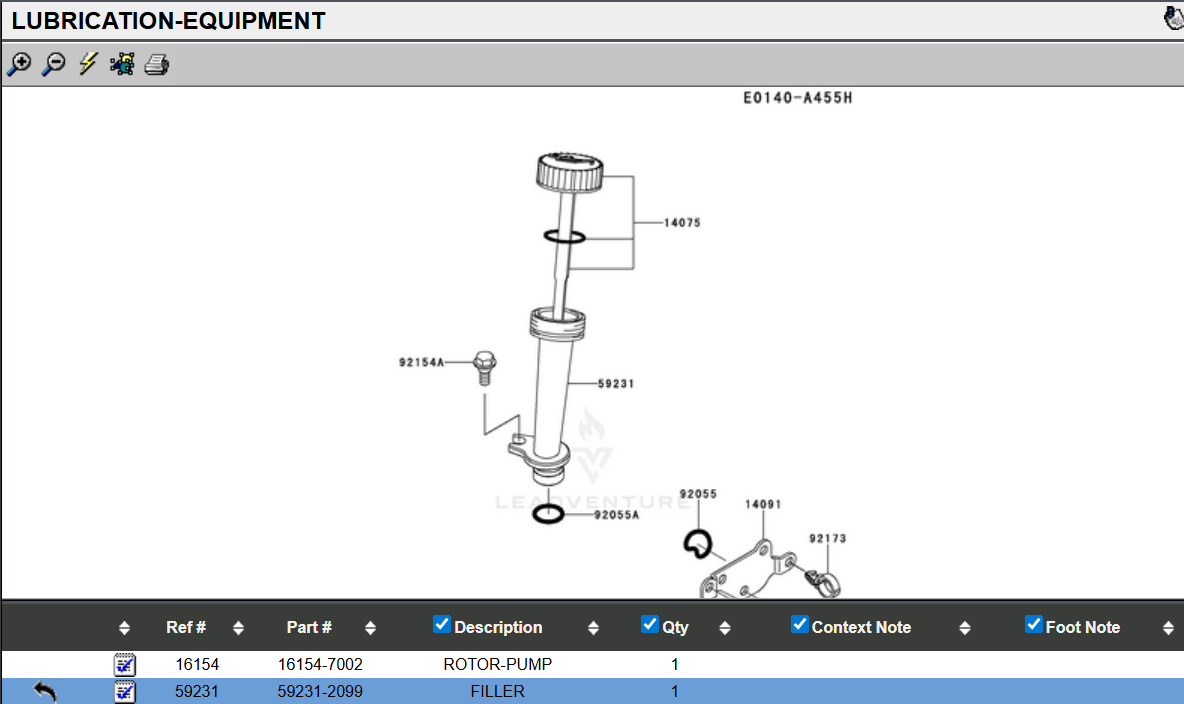Click the lightning bolt toolbar icon

(x=88, y=65)
